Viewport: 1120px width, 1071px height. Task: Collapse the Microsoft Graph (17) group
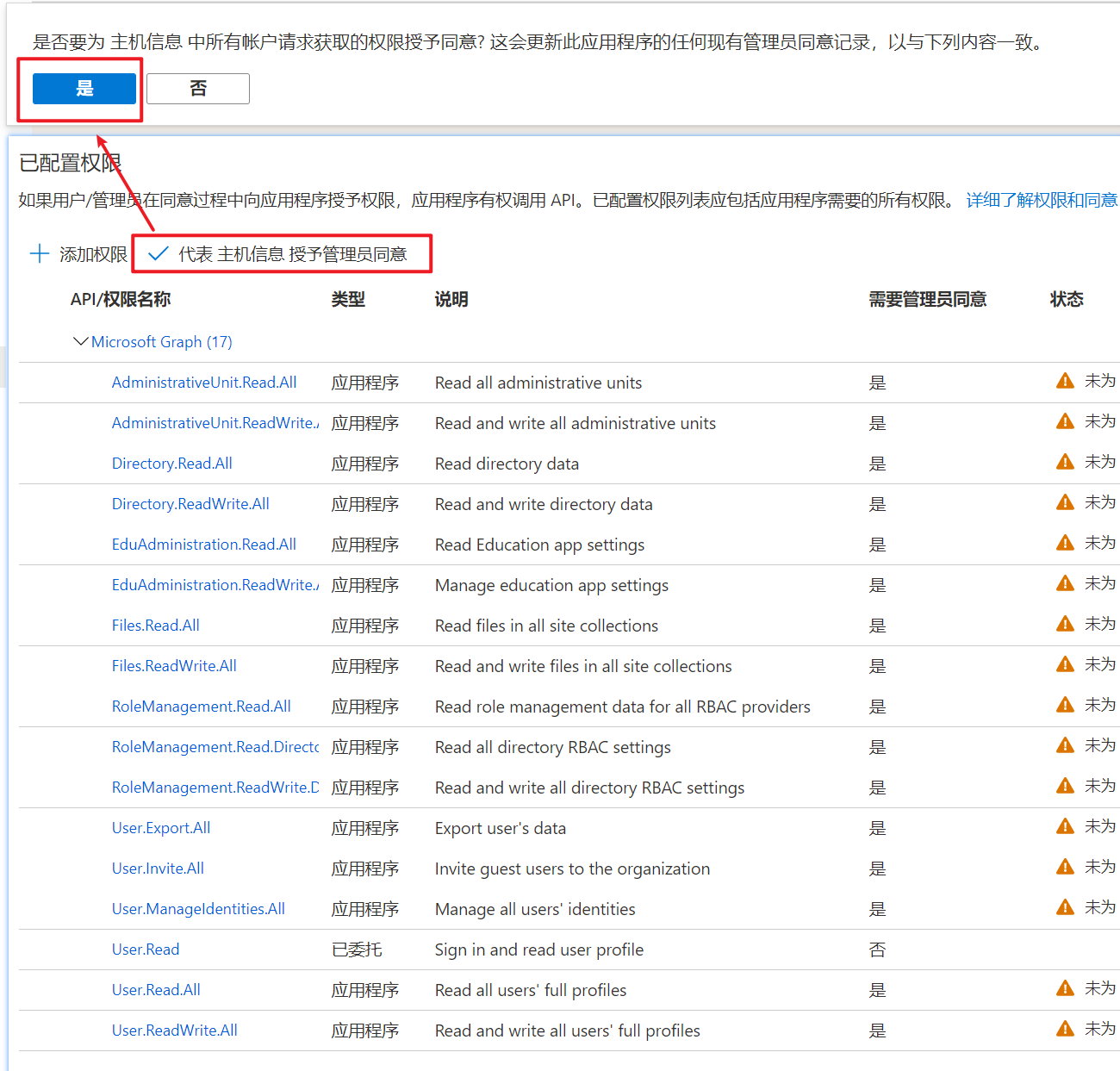[x=80, y=341]
